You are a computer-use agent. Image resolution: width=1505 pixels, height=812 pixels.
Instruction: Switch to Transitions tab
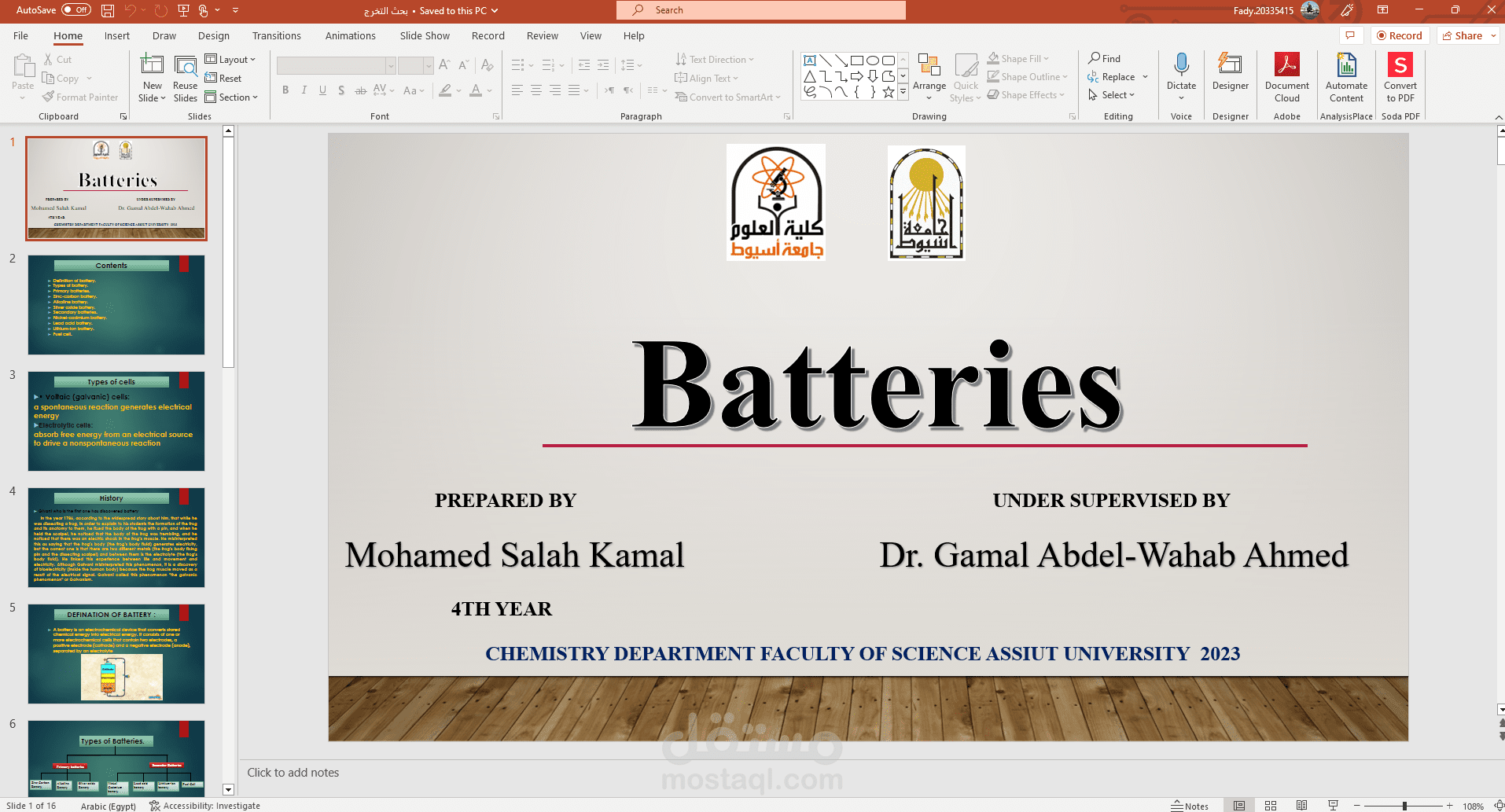pos(277,36)
